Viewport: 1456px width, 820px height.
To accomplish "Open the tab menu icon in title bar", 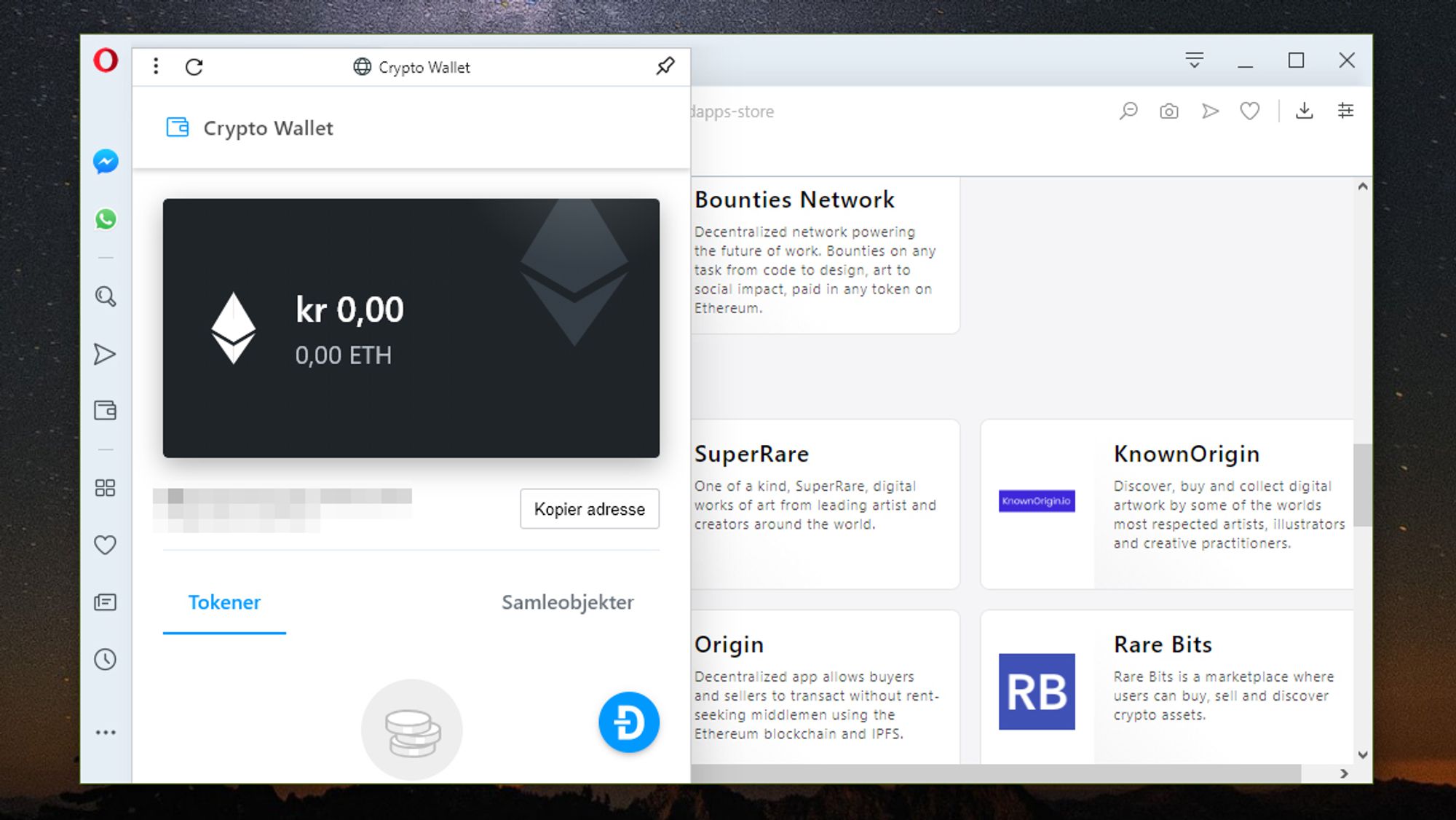I will coord(1195,60).
